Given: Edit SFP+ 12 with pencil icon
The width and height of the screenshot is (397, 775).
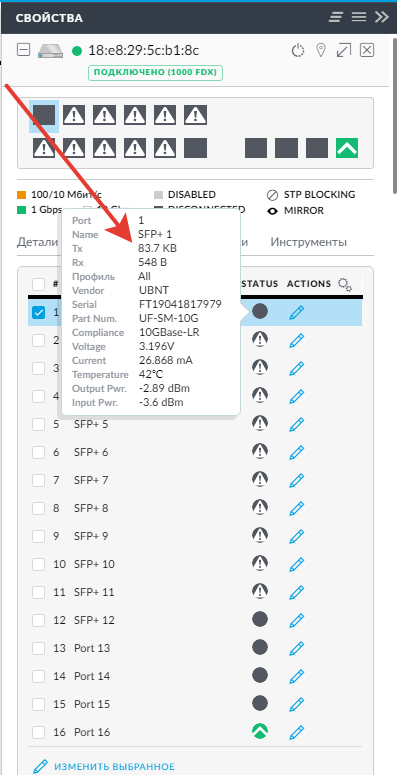Looking at the screenshot, I should (296, 620).
